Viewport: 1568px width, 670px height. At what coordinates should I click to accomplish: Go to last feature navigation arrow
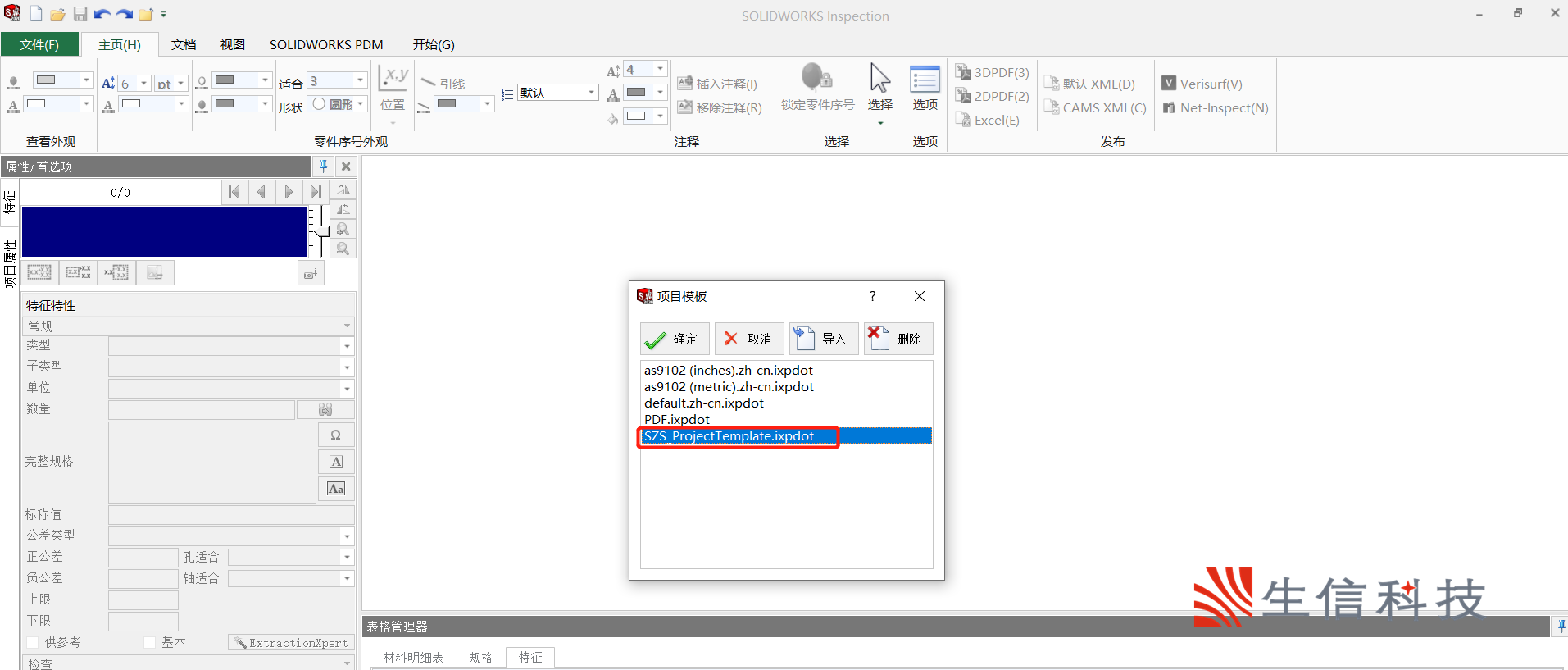(316, 192)
